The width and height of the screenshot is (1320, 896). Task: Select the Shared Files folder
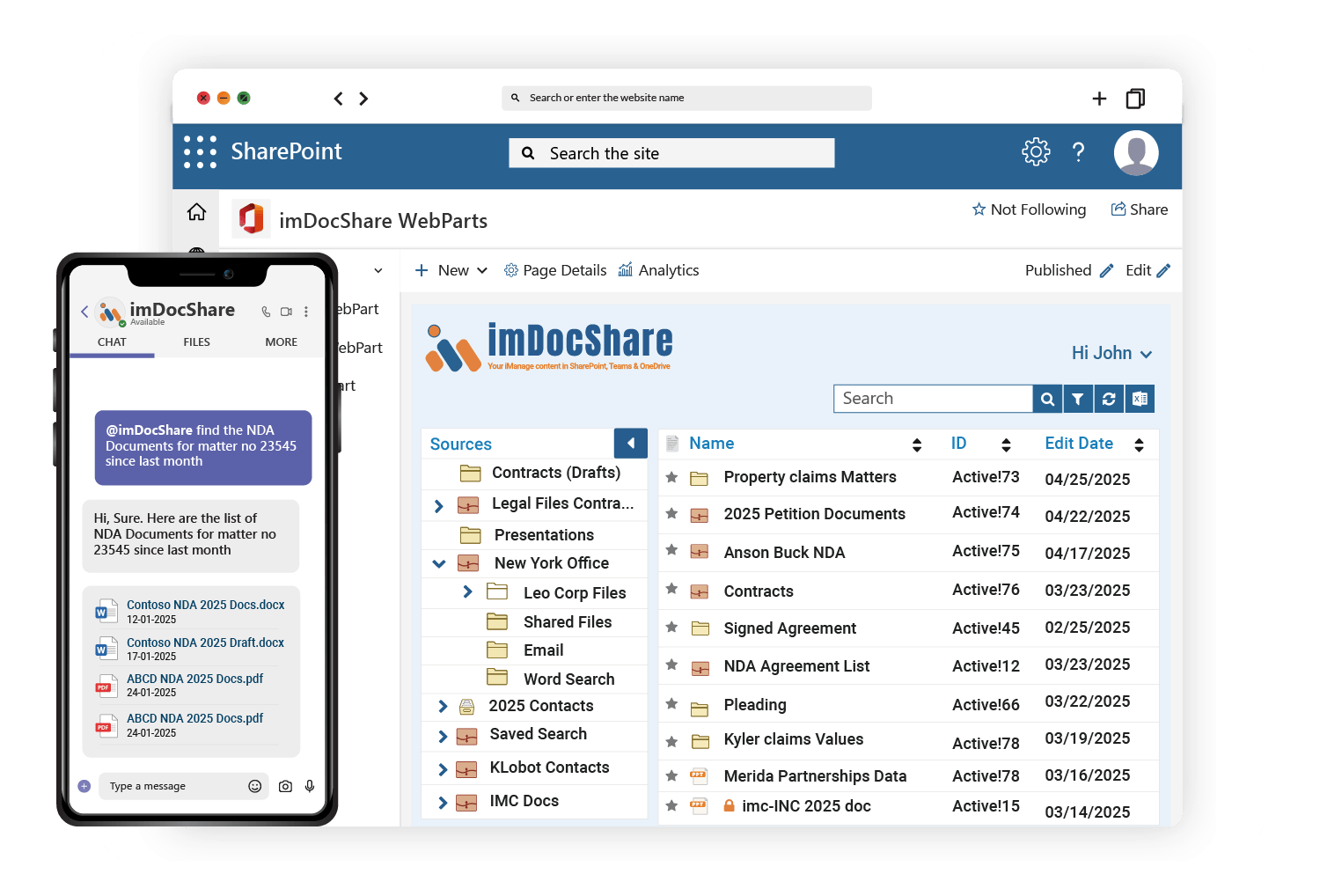pyautogui.click(x=568, y=621)
